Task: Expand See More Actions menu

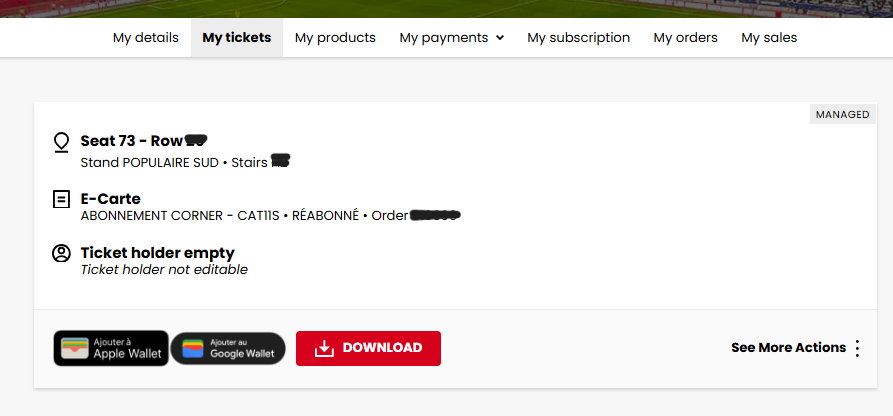Action: click(788, 348)
